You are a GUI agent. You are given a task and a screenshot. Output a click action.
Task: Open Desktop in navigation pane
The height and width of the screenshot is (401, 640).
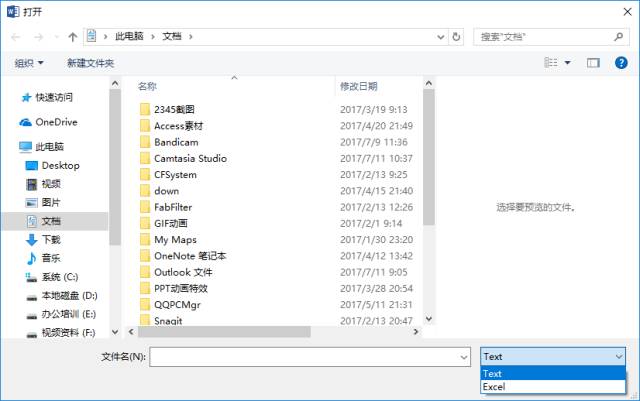(60, 165)
